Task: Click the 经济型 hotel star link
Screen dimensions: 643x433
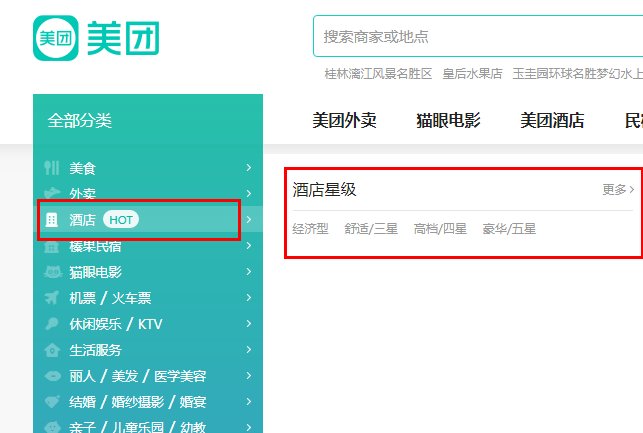Action: [310, 228]
